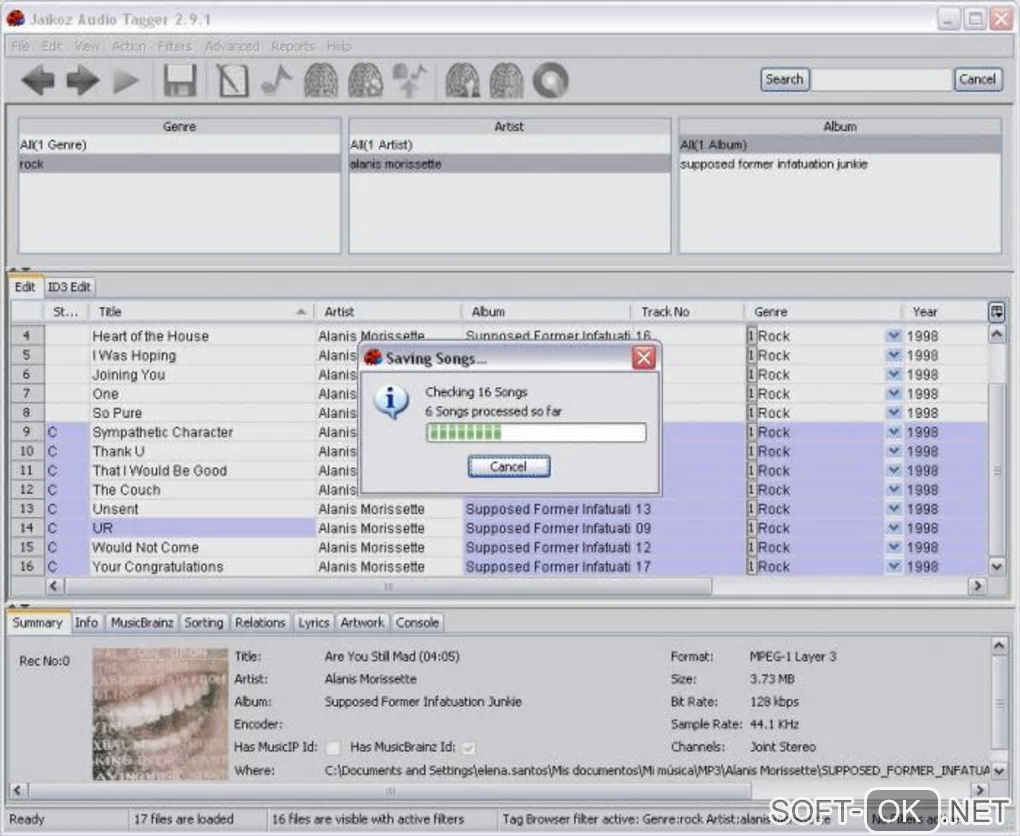Click the Save floppy disk icon
The width and height of the screenshot is (1020, 836).
180,81
